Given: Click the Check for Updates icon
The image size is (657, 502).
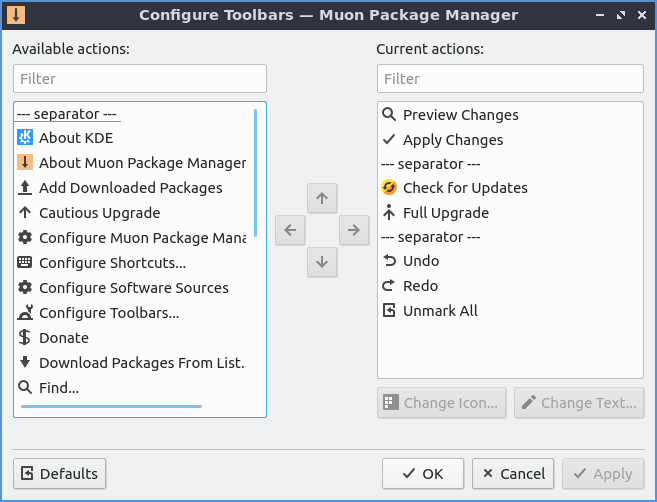Looking at the screenshot, I should pos(389,188).
